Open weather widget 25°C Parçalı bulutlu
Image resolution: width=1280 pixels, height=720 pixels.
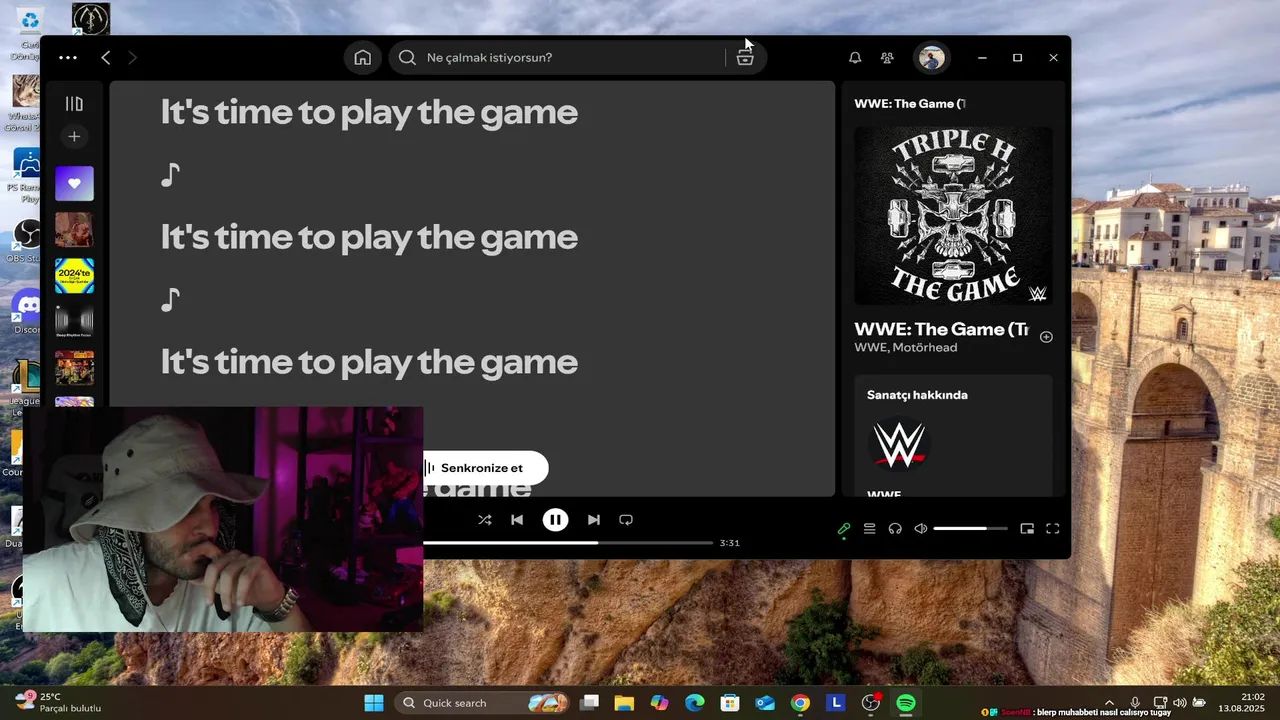(x=58, y=702)
